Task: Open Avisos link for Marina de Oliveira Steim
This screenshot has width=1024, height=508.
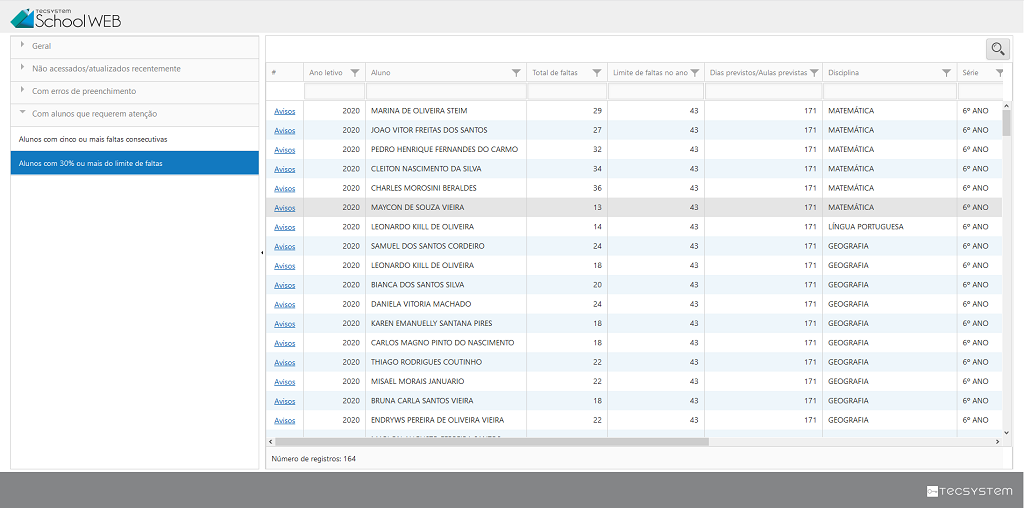Action: pyautogui.click(x=285, y=111)
